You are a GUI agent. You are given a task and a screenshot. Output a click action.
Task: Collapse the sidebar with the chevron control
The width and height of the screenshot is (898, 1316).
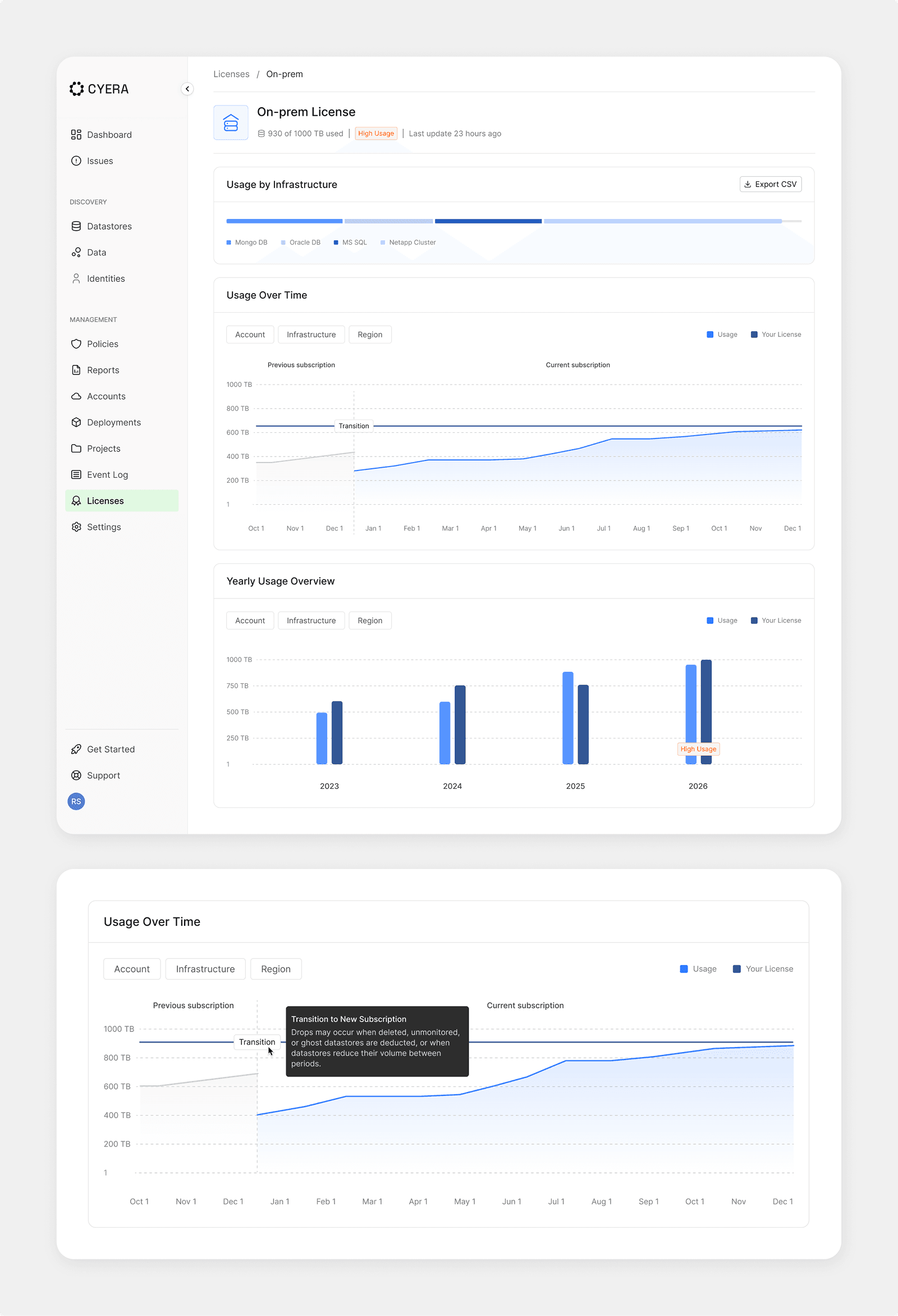tap(187, 89)
